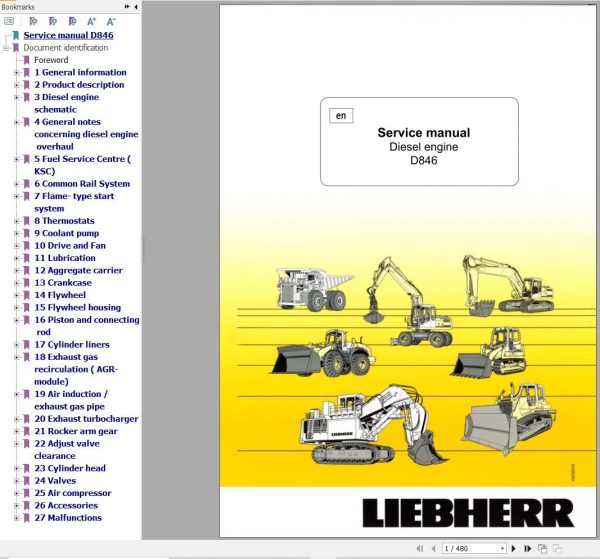This screenshot has height=559, width=600.
Task: Expand 21 Rocker arm gear bookmark
Action: click(x=16, y=431)
